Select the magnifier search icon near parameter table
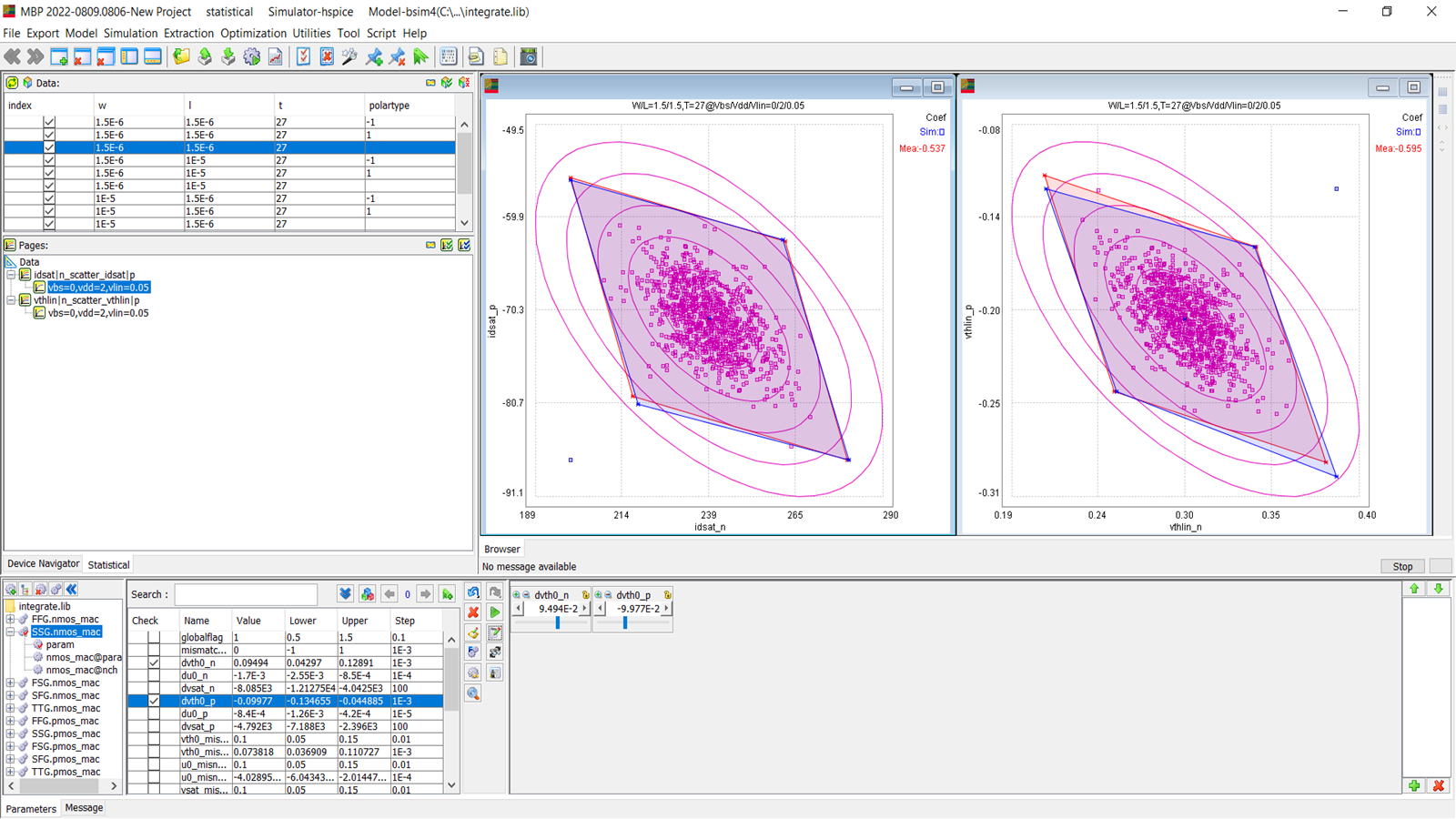1456x819 pixels. [x=473, y=693]
